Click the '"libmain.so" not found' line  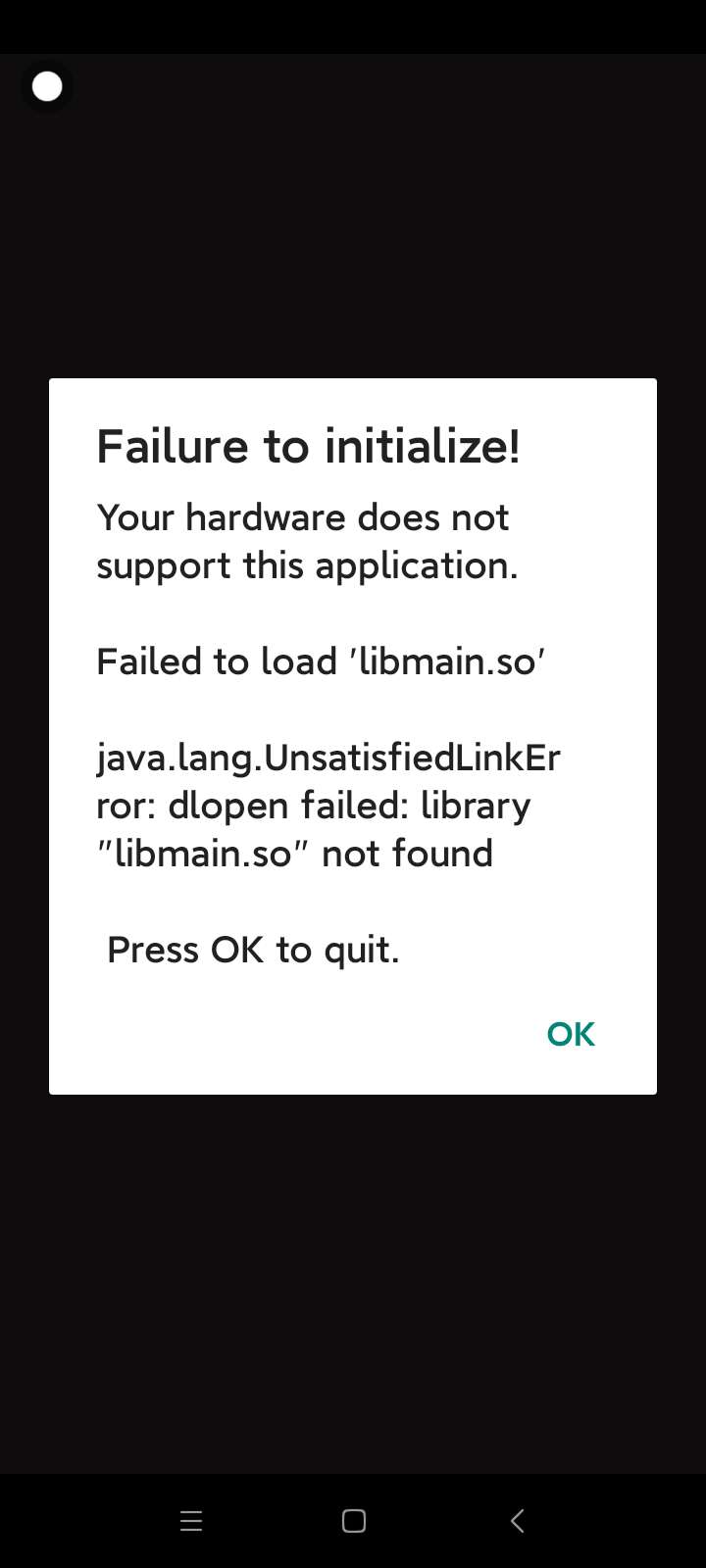(x=295, y=854)
